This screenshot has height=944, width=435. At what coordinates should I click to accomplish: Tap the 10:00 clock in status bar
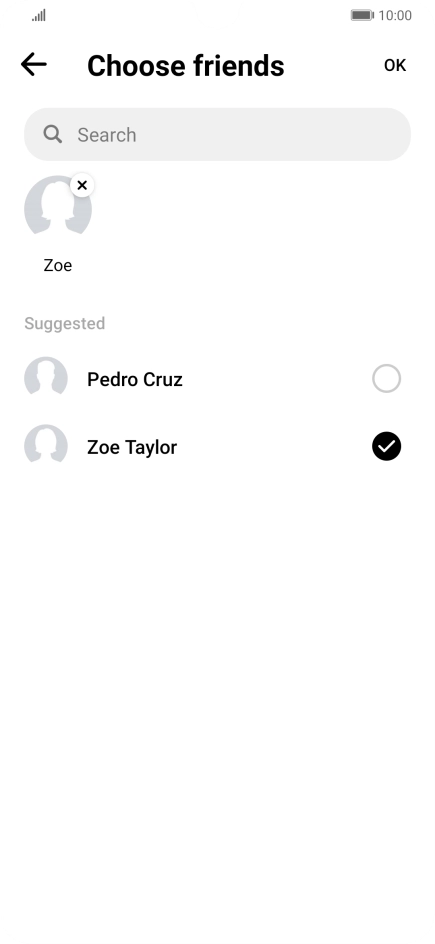tap(395, 15)
